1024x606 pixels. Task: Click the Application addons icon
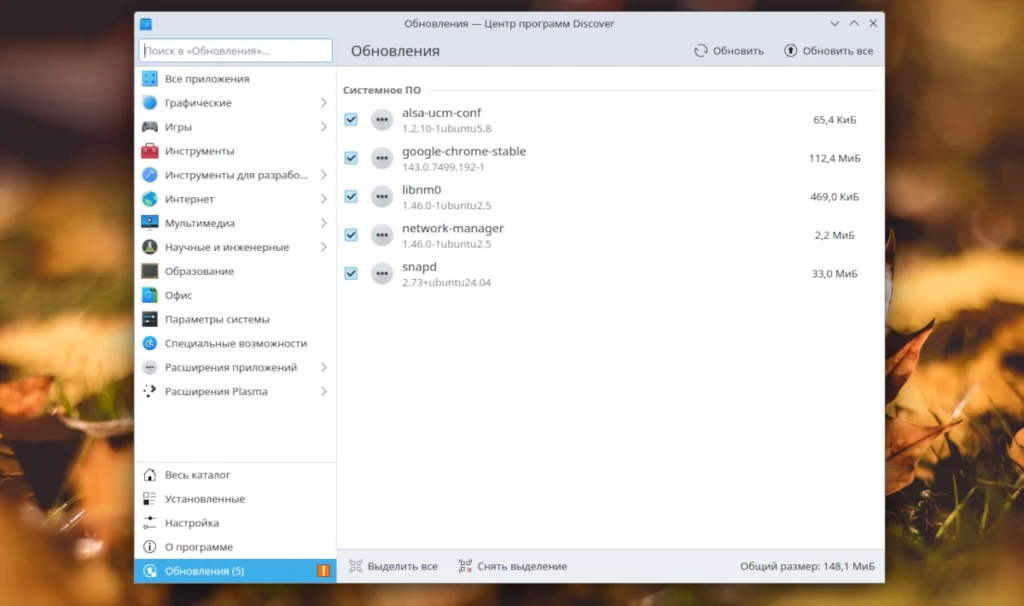(x=150, y=367)
